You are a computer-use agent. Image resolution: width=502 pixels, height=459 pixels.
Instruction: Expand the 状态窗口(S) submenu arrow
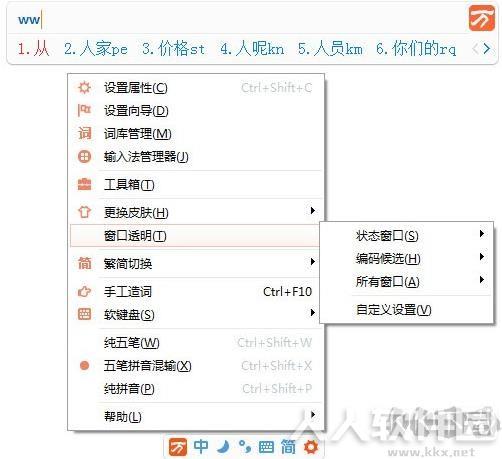pyautogui.click(x=482, y=234)
